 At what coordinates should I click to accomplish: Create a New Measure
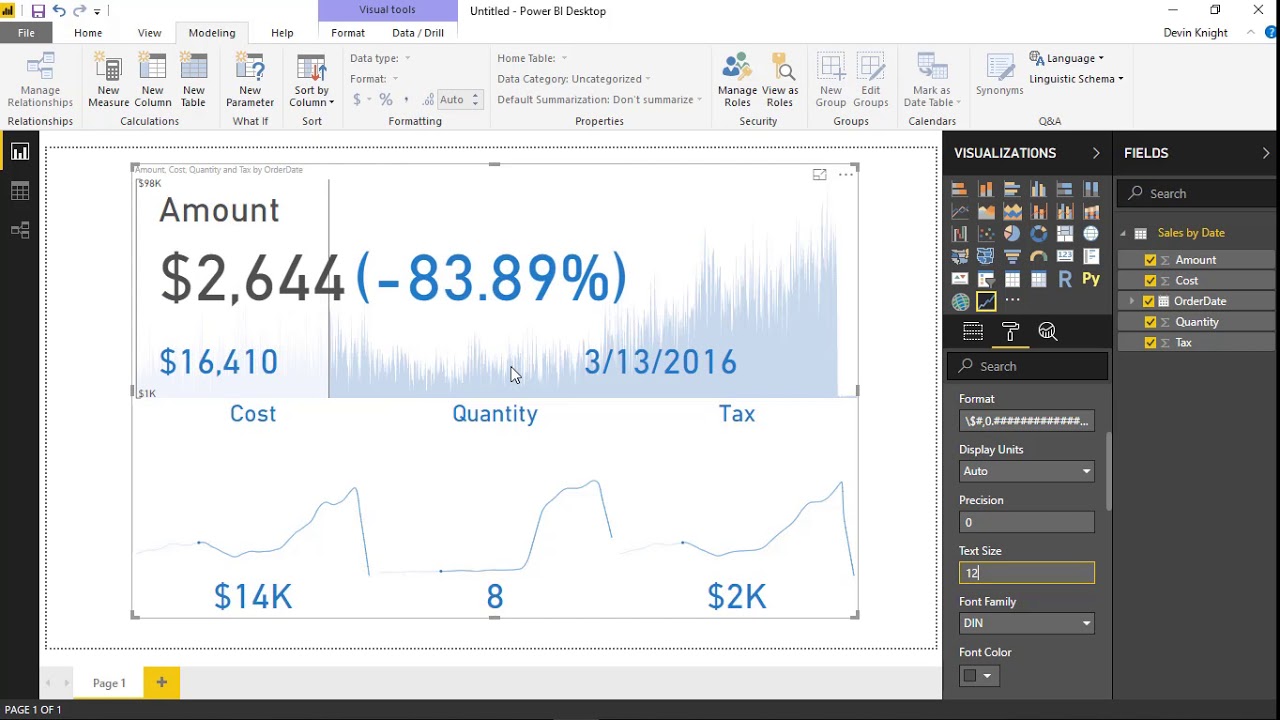(109, 81)
